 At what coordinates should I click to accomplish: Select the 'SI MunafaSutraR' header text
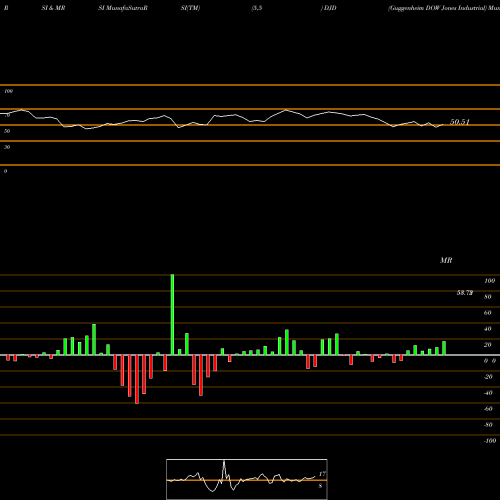pos(123,8)
